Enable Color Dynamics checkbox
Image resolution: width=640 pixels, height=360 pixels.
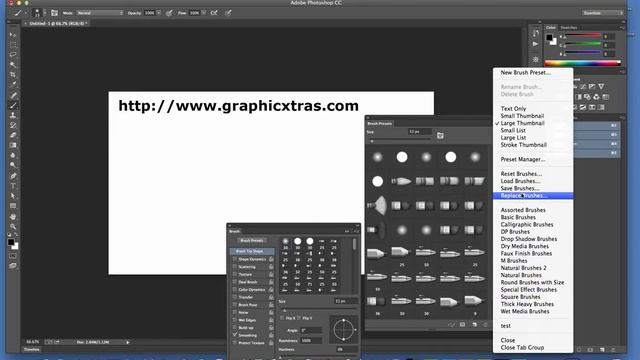coord(235,290)
